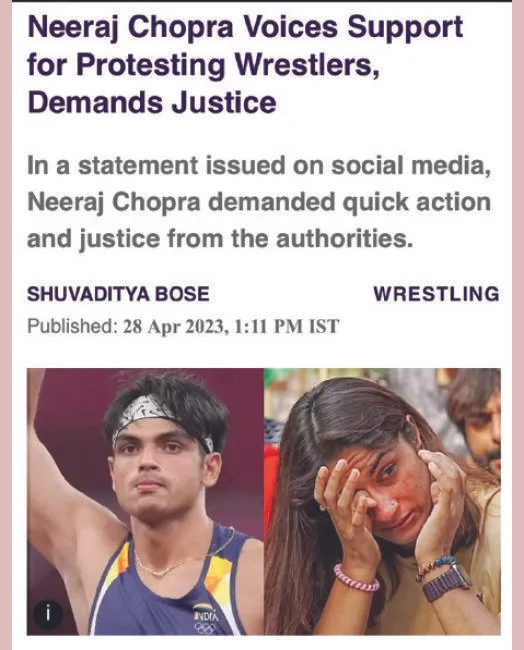524x650 pixels.
Task: Open the Neeraj Chopra Voices Support headline
Action: click(245, 64)
